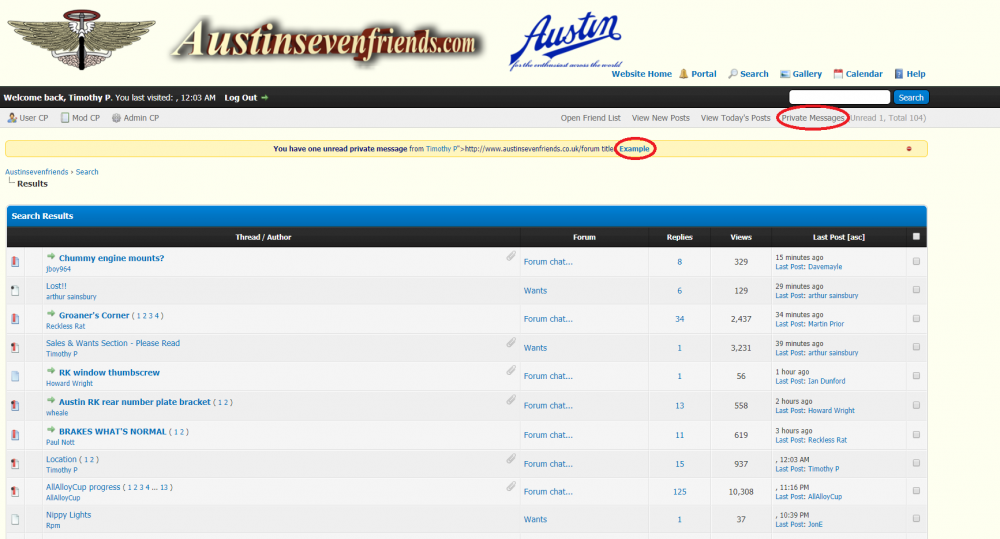The width and height of the screenshot is (1000, 539).
Task: Go to Austinsevenfriends breadcrumb link
Action: 36,172
